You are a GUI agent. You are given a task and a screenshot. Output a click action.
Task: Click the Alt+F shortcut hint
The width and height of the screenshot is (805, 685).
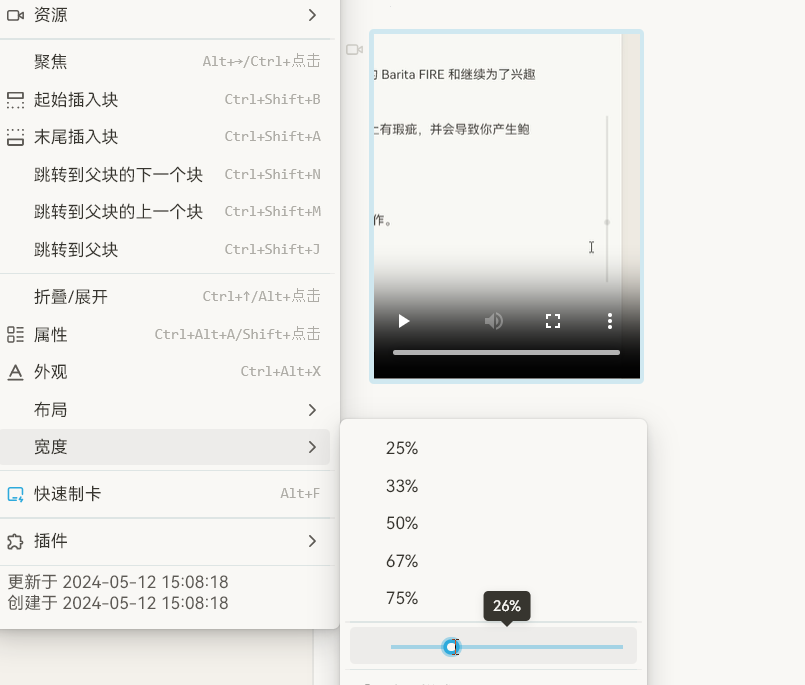(x=300, y=493)
